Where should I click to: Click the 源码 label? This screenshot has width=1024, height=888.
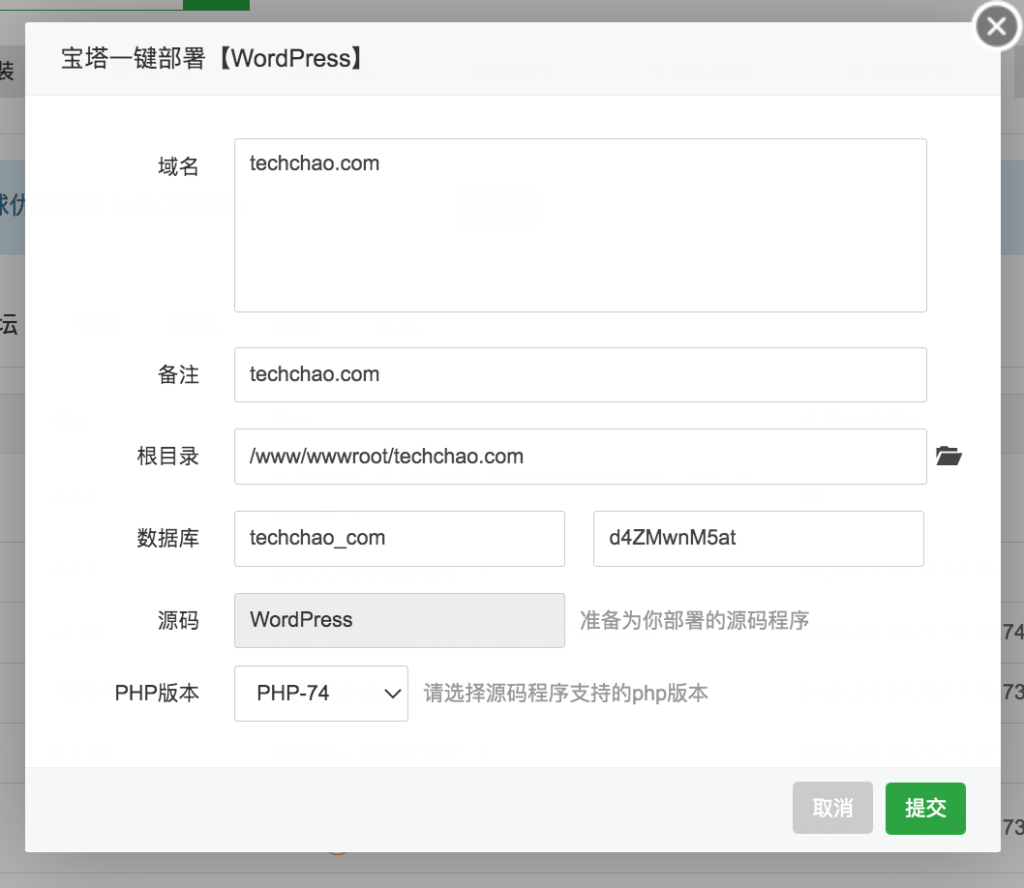pyautogui.click(x=178, y=620)
